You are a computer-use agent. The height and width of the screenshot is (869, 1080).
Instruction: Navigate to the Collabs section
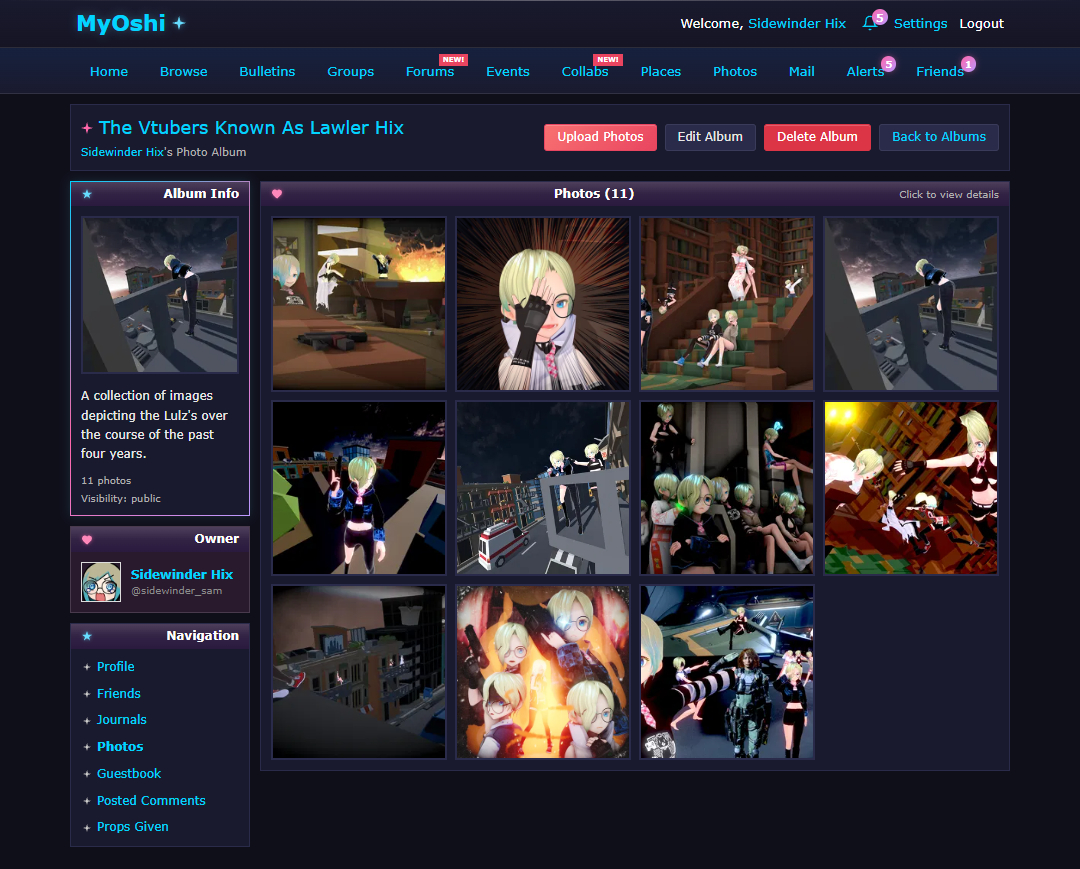click(x=585, y=72)
